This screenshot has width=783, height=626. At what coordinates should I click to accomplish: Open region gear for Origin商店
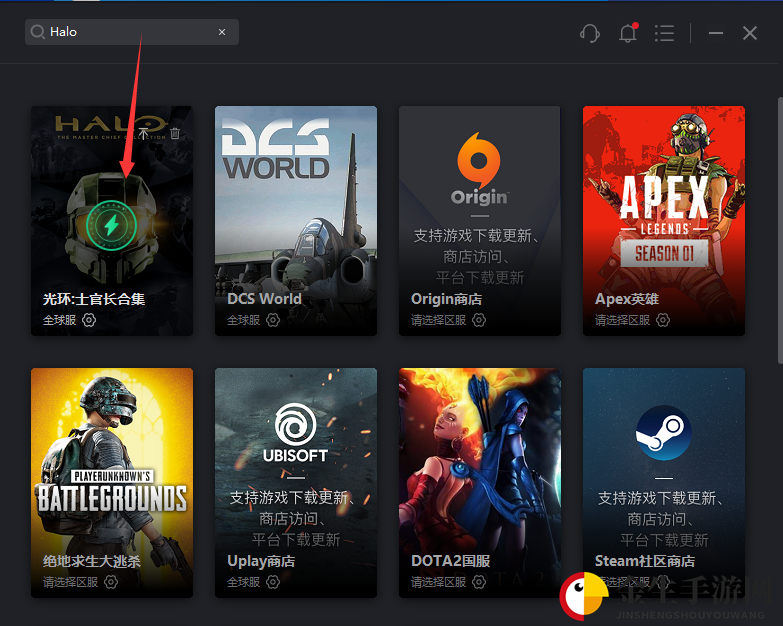(x=479, y=320)
